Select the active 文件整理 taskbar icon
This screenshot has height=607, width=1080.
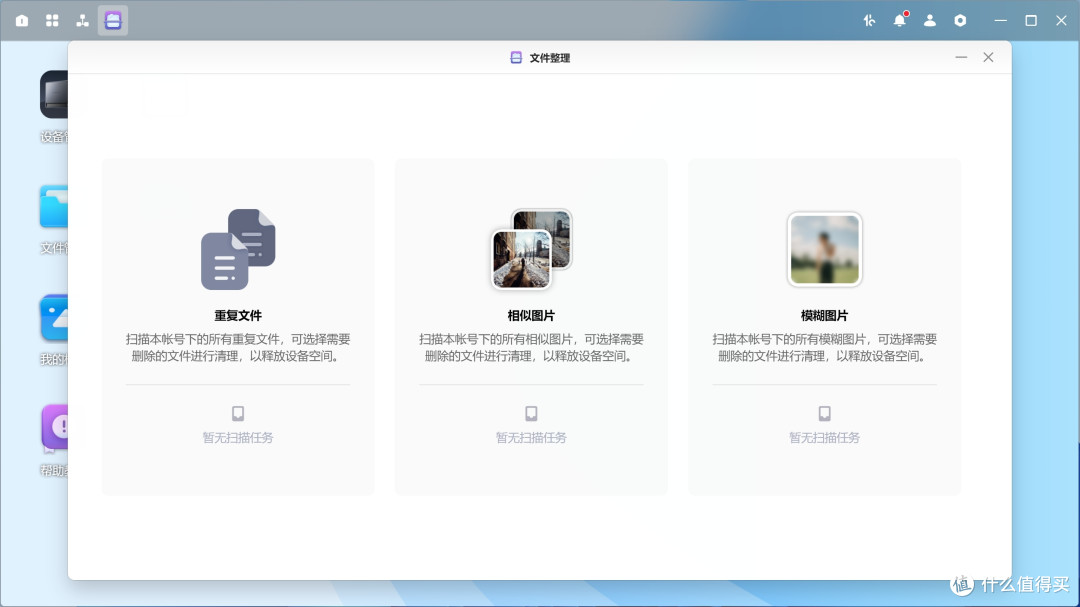coord(113,21)
